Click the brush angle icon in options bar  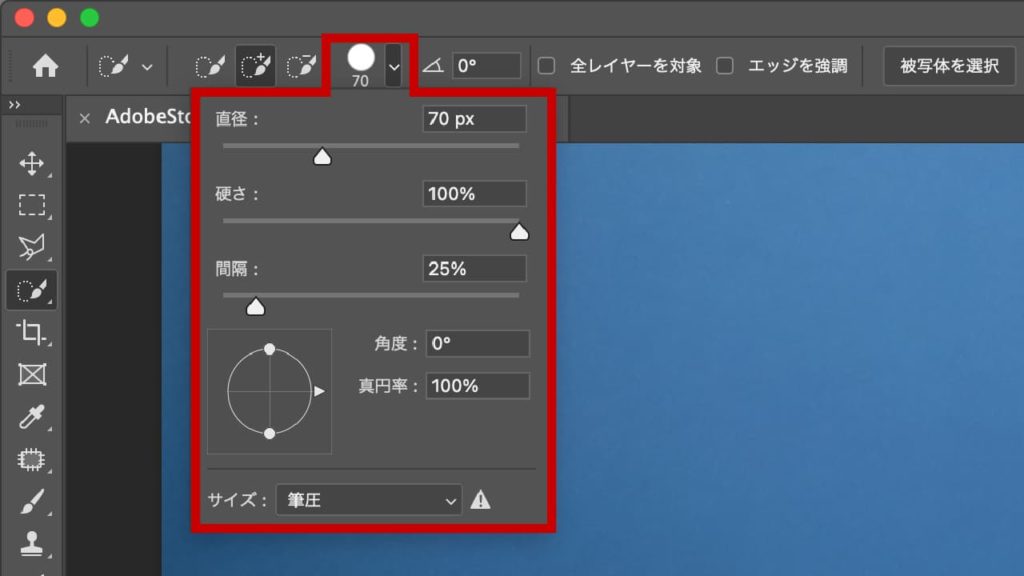click(433, 65)
